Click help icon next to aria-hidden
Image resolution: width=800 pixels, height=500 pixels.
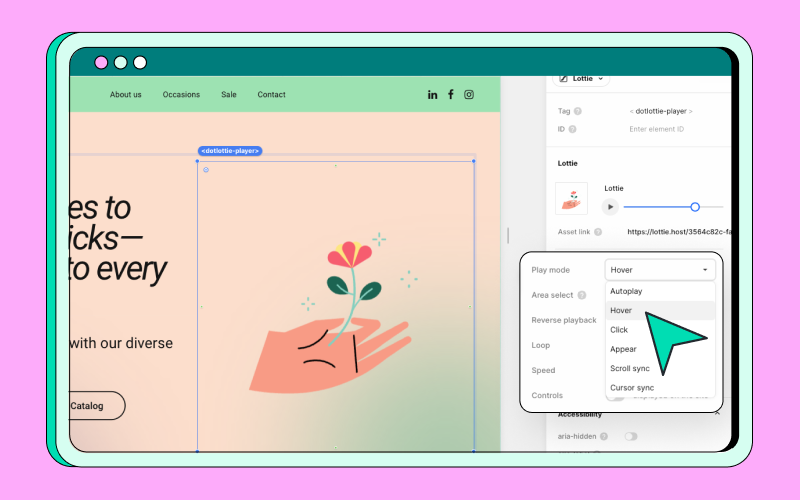click(x=604, y=436)
